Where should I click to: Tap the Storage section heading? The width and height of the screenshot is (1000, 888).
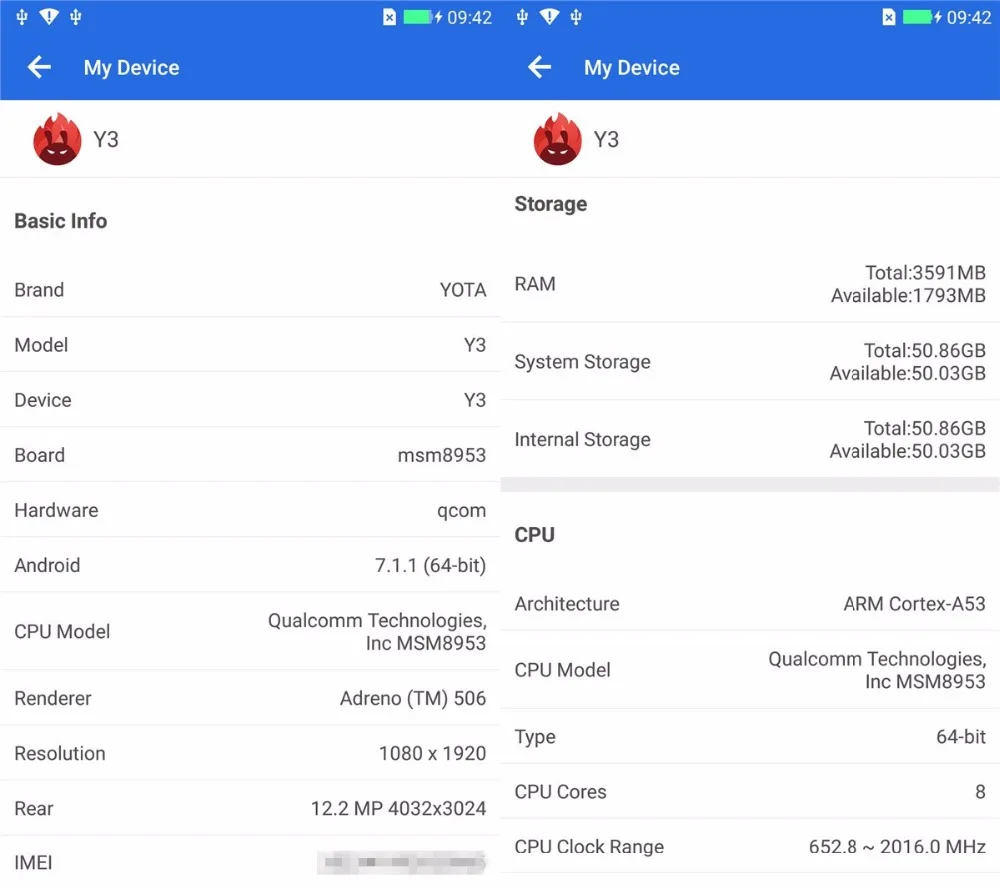point(551,205)
